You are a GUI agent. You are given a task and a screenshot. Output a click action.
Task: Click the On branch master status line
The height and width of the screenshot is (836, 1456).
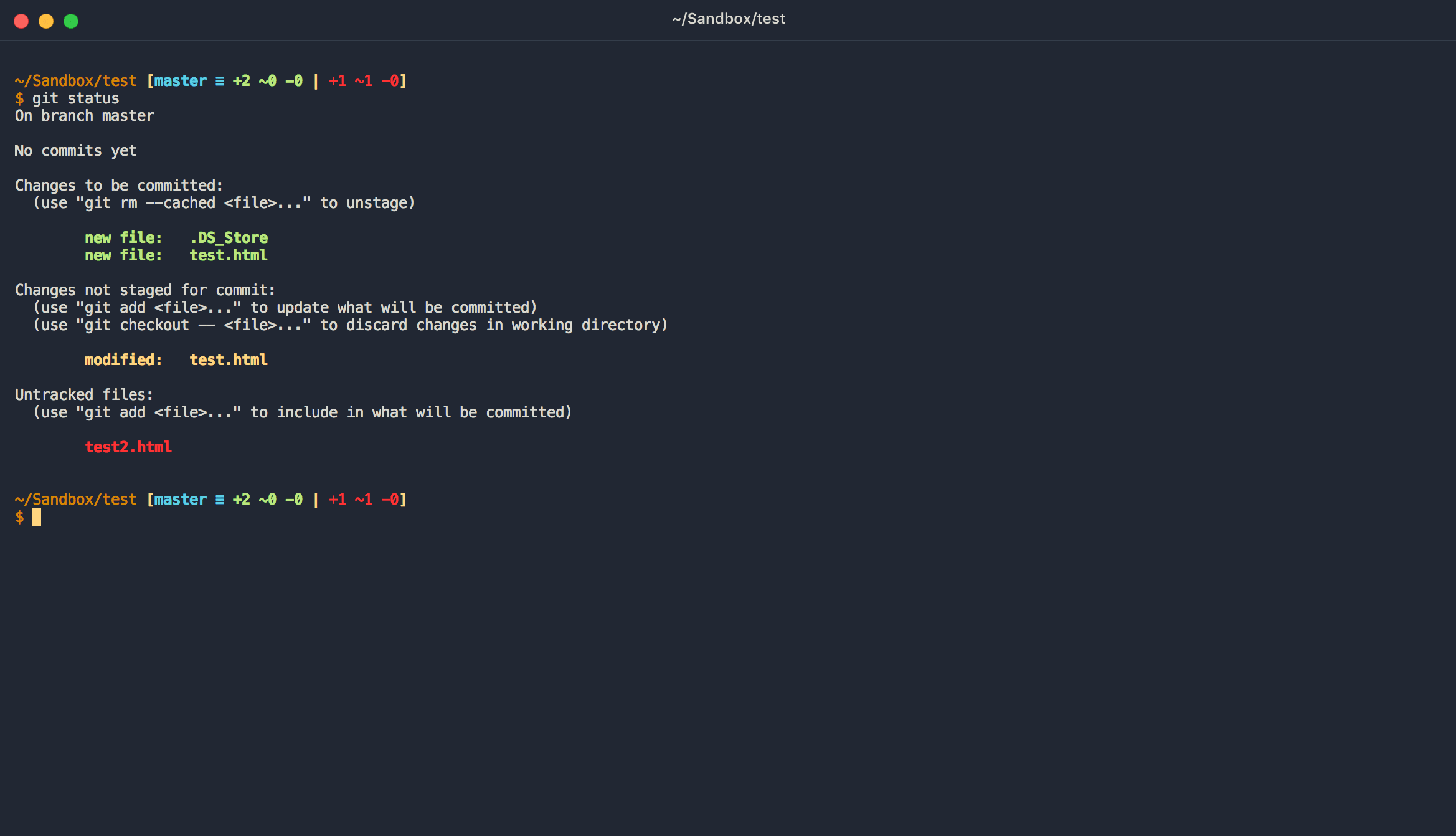pos(84,115)
